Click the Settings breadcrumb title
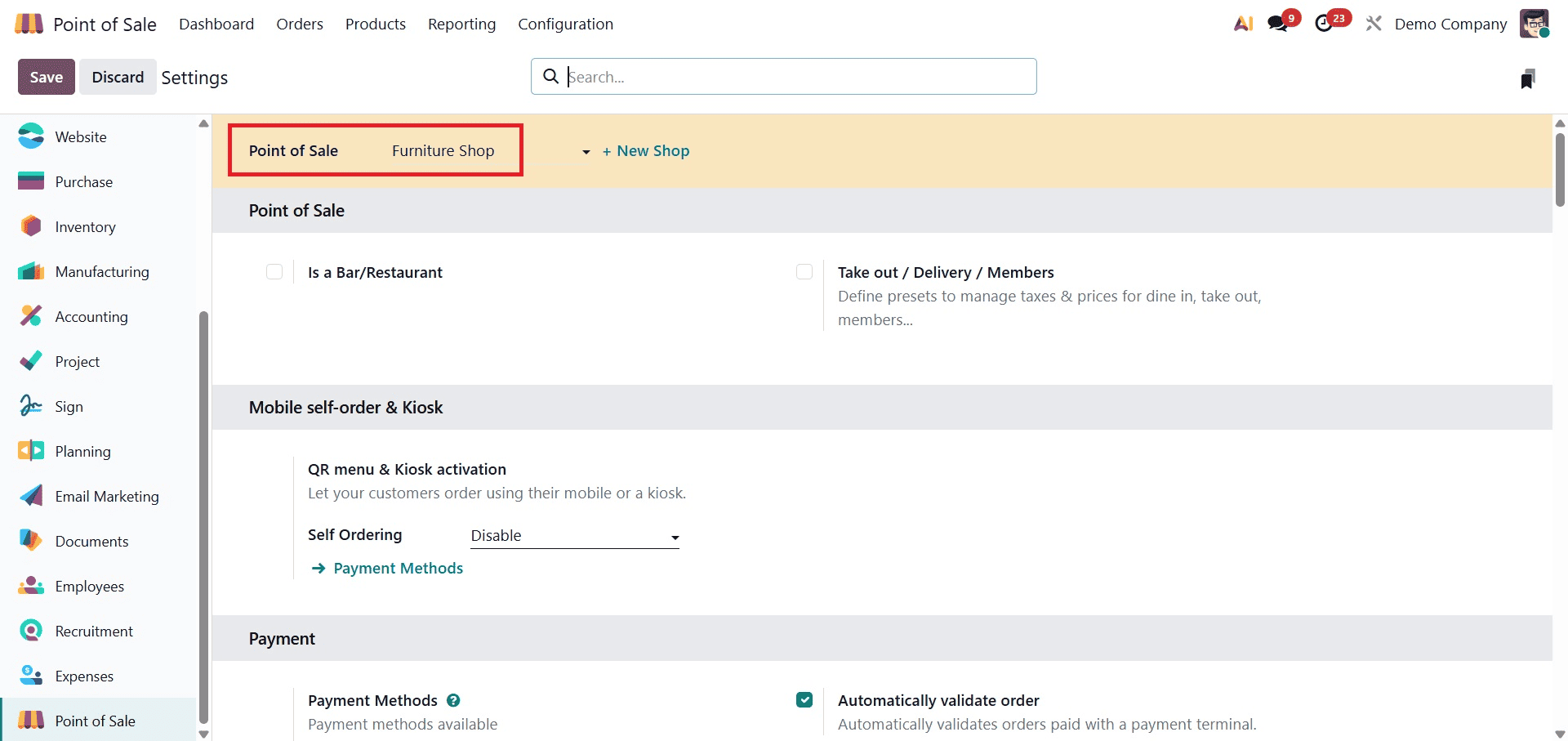This screenshot has width=1568, height=741. pos(194,78)
